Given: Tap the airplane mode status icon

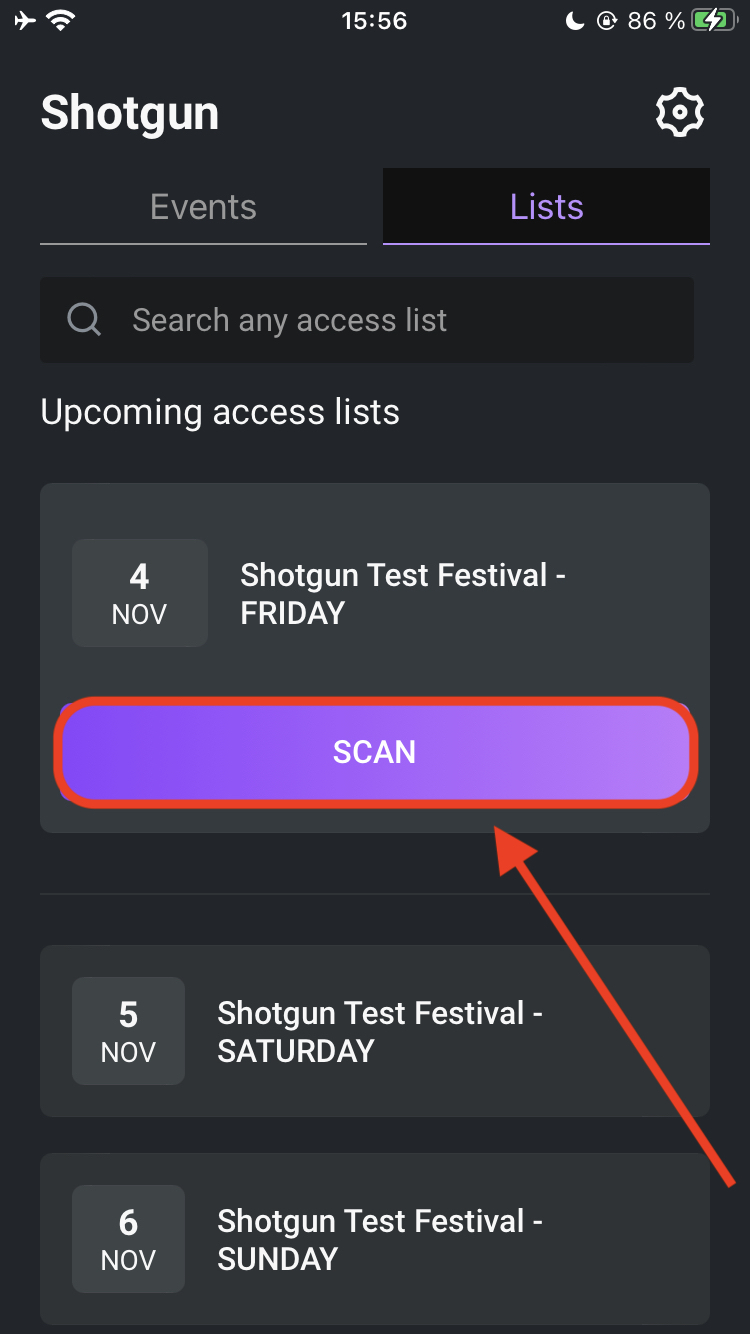Looking at the screenshot, I should pyautogui.click(x=25, y=21).
